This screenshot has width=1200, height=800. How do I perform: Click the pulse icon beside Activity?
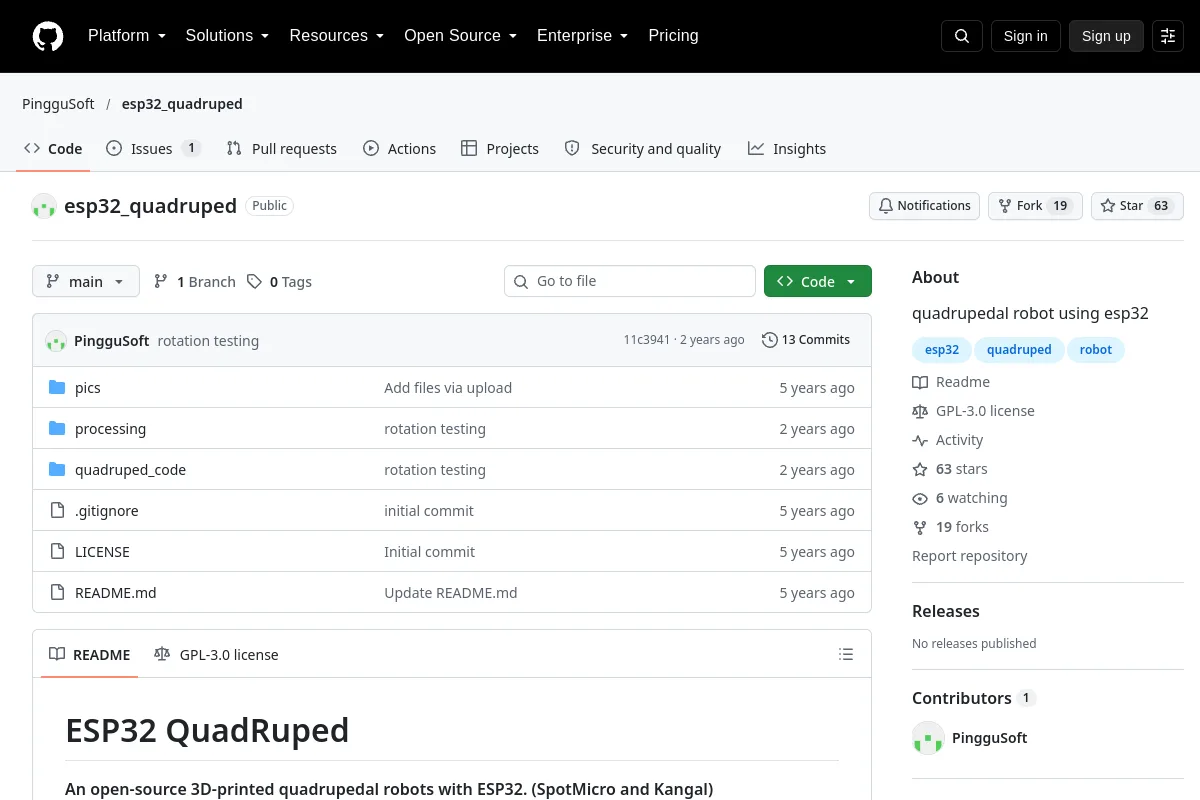pos(920,440)
